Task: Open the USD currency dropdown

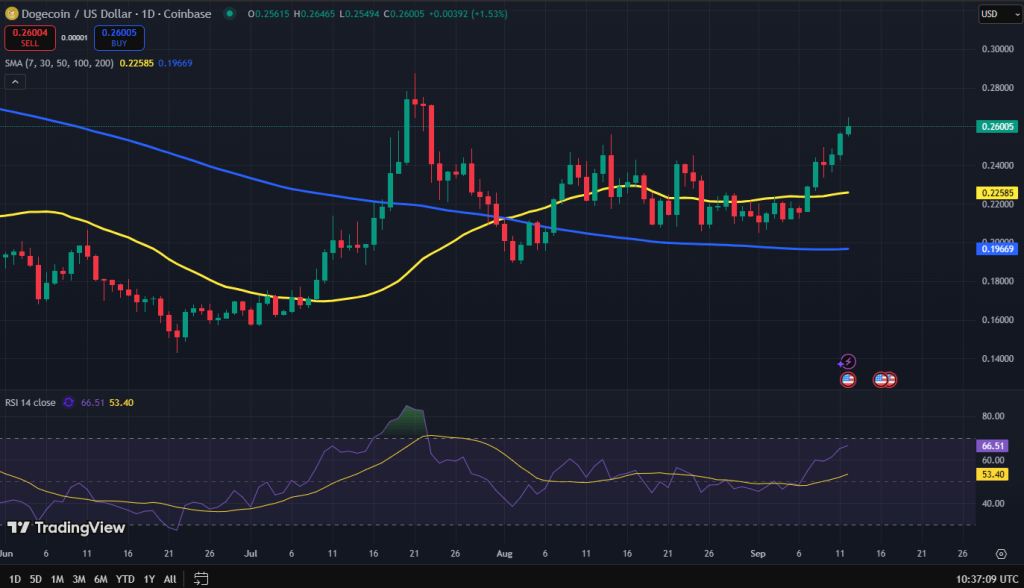Action: pos(1000,14)
